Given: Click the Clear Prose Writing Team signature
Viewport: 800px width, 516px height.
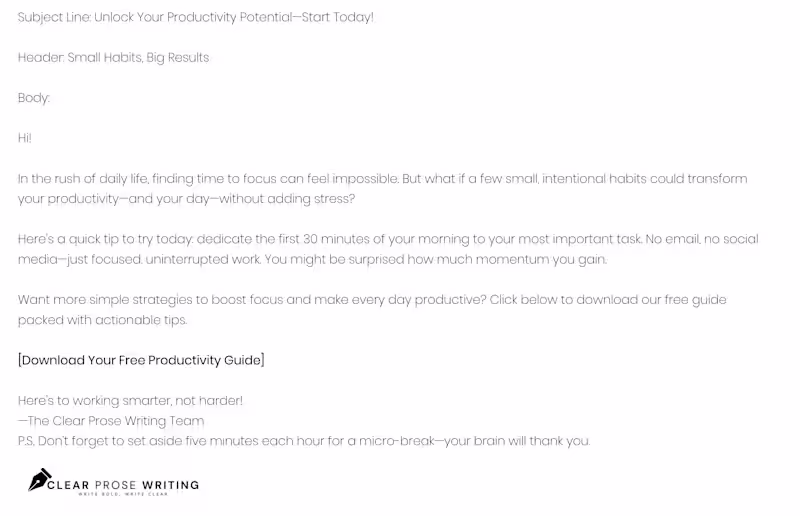Looking at the screenshot, I should [111, 421].
